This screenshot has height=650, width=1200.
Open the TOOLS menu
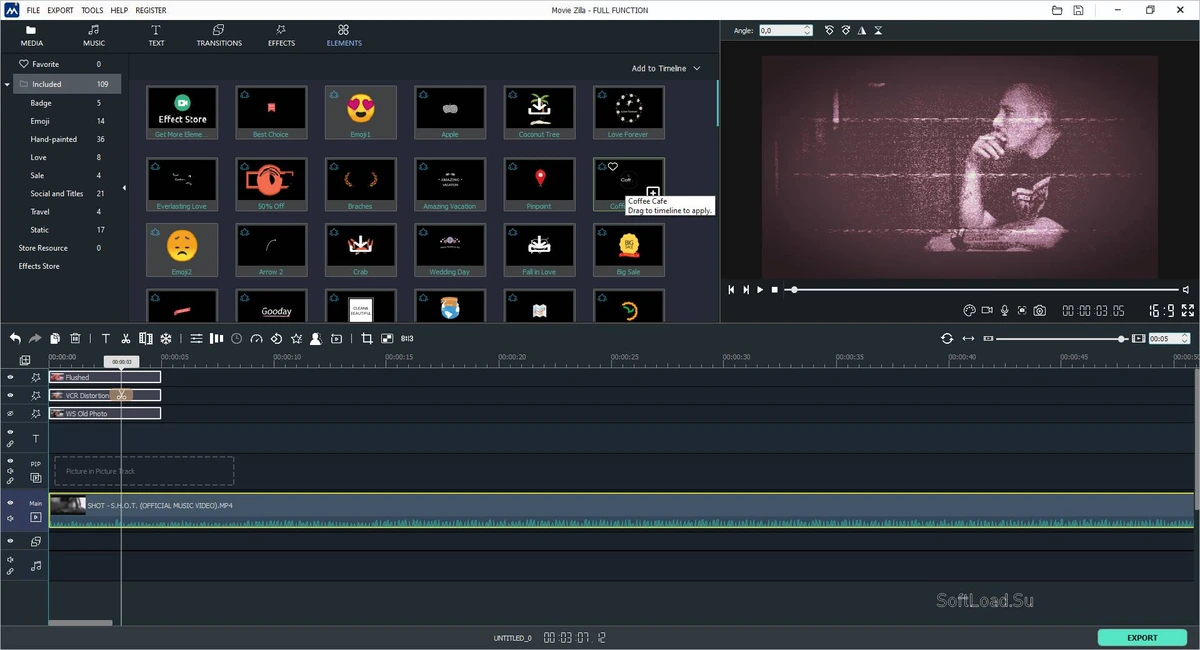point(92,10)
